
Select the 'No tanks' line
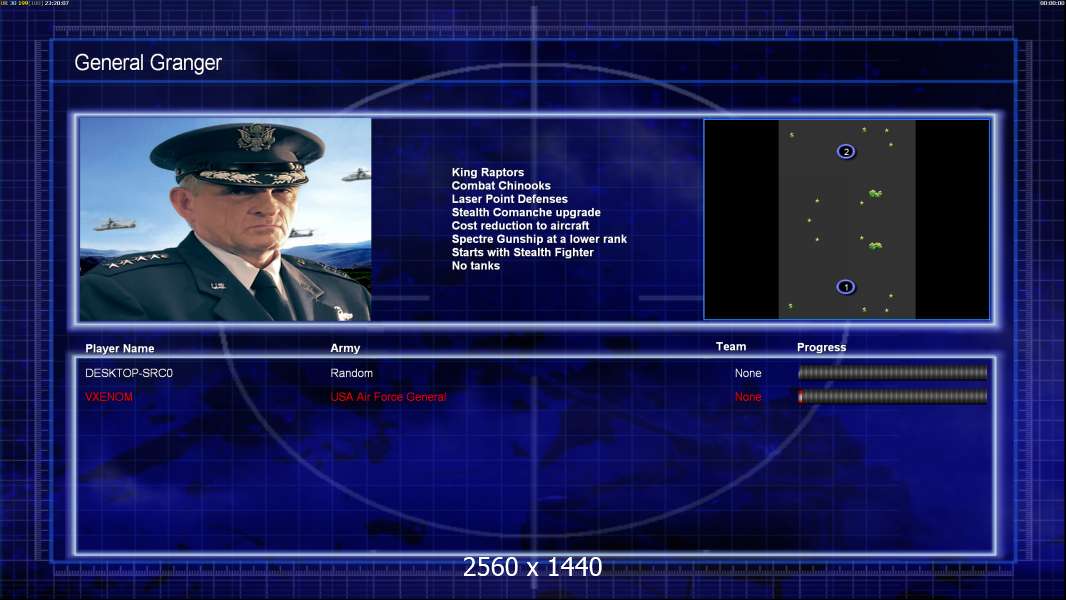pyautogui.click(x=475, y=266)
